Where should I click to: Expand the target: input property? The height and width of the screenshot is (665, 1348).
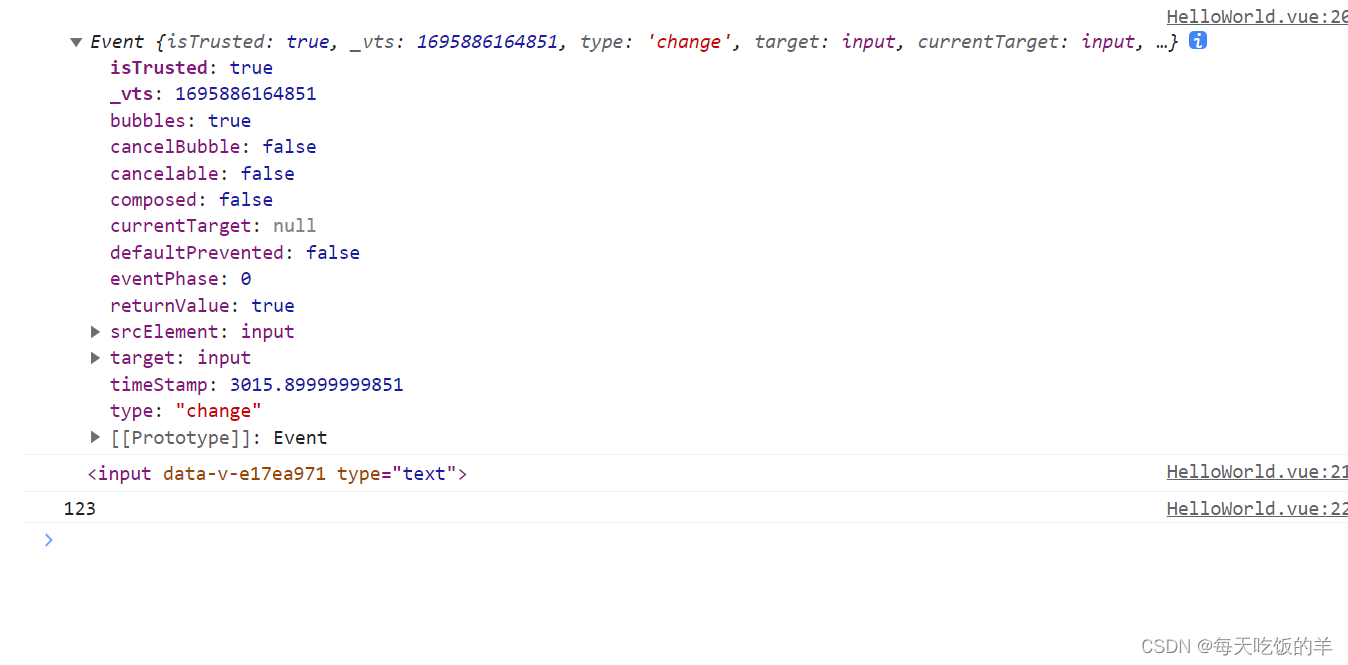coord(96,357)
